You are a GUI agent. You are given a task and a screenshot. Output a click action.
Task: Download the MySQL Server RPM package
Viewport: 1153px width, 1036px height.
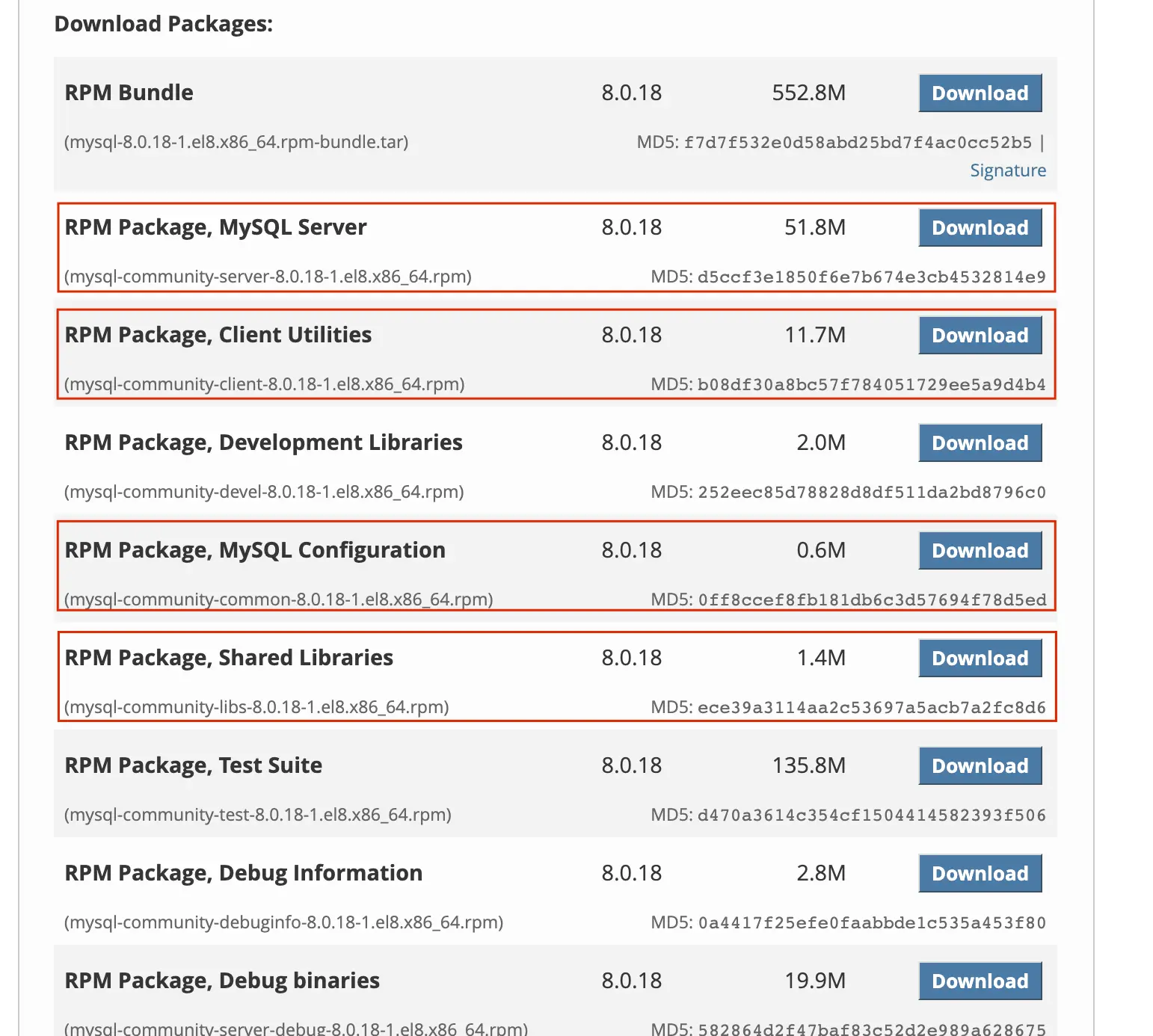click(x=980, y=228)
